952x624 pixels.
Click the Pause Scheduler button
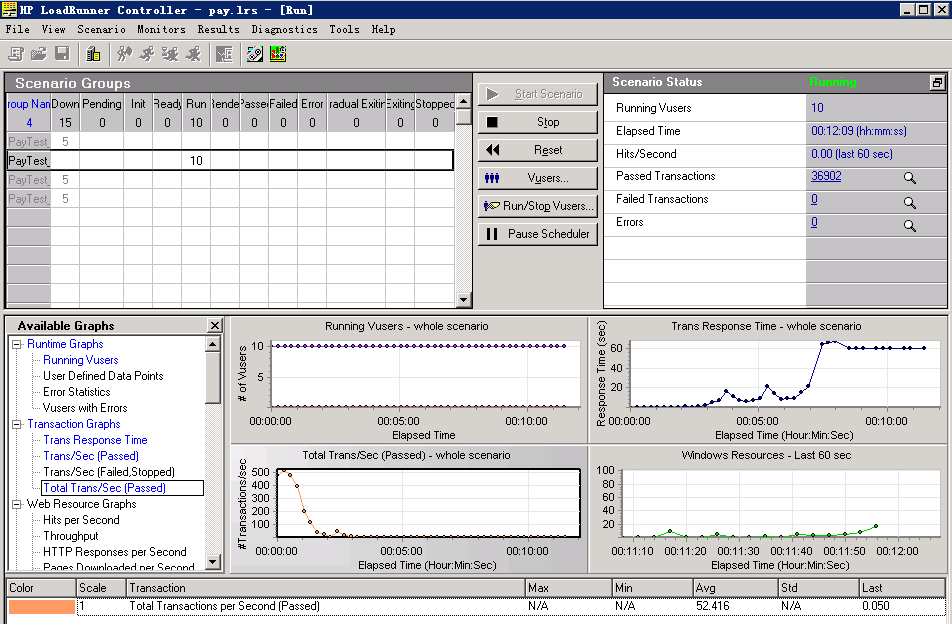538,234
